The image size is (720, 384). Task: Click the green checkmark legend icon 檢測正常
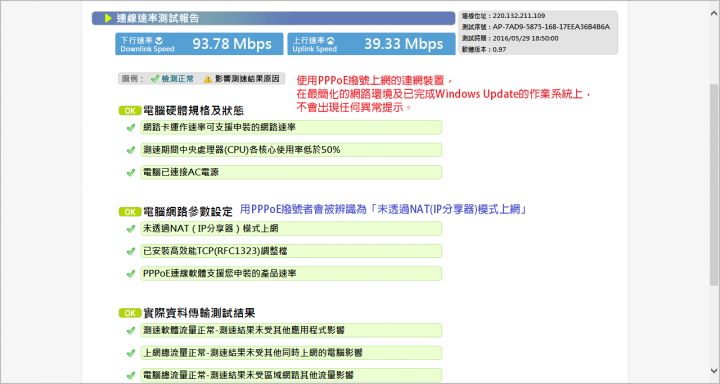pyautogui.click(x=155, y=79)
